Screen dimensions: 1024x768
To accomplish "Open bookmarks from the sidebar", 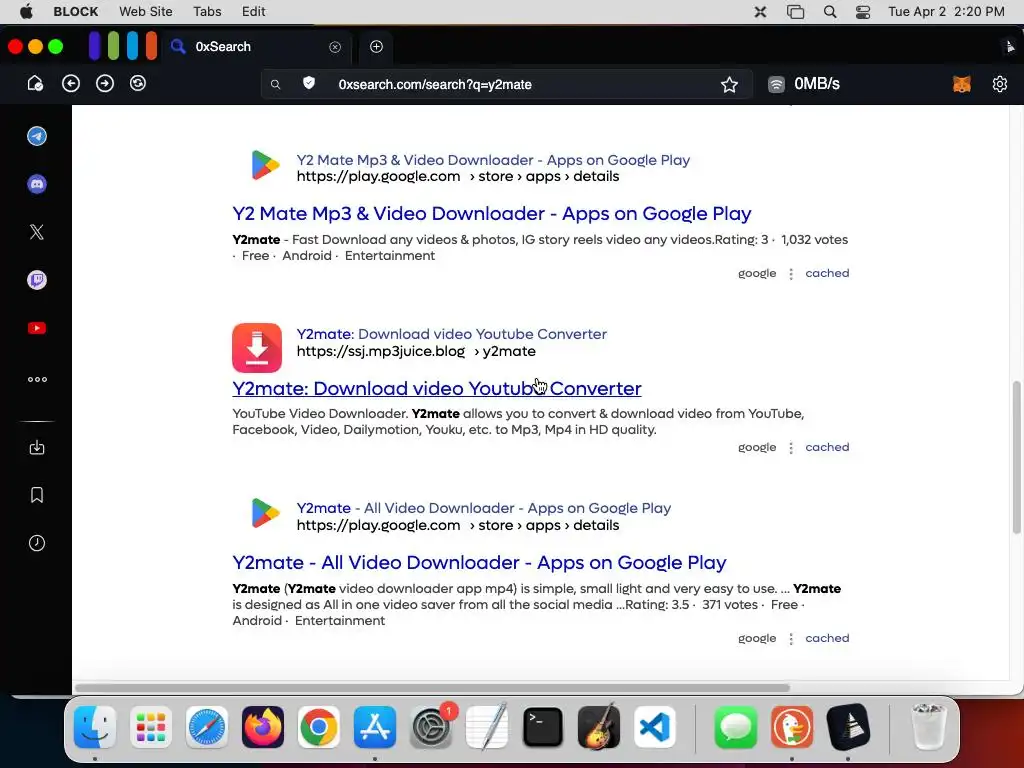I will point(37,495).
